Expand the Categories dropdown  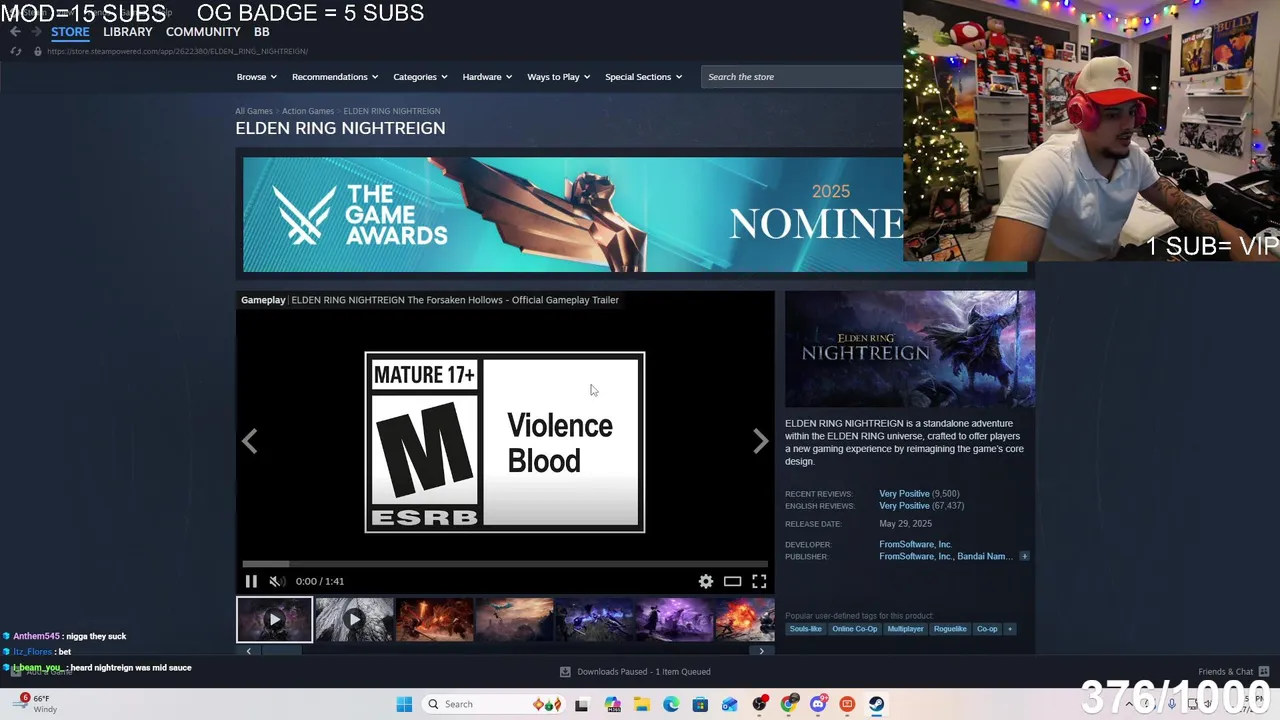pyautogui.click(x=420, y=77)
